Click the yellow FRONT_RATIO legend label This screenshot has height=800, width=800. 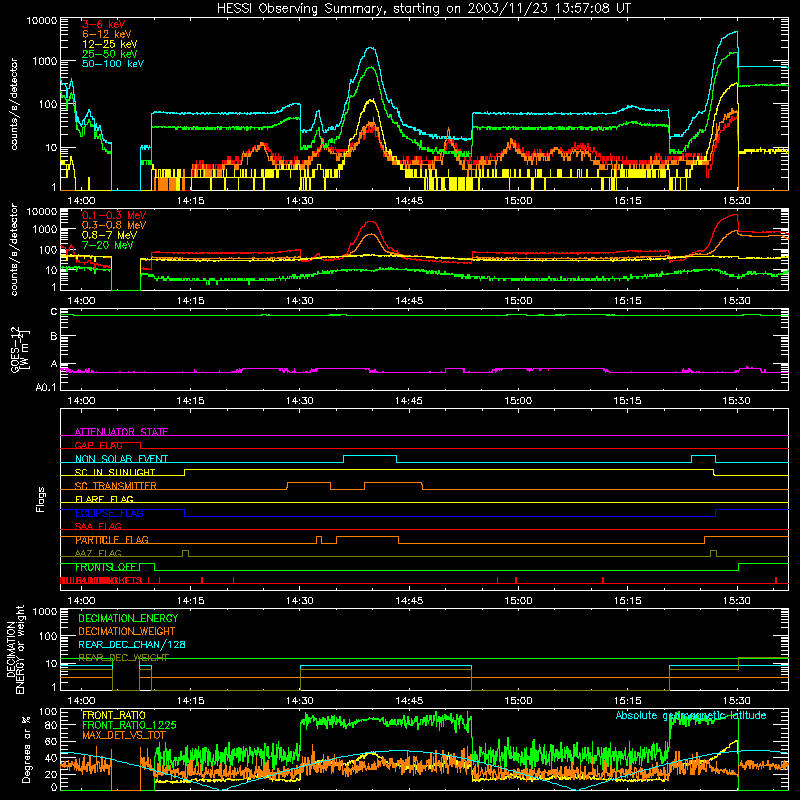(114, 715)
